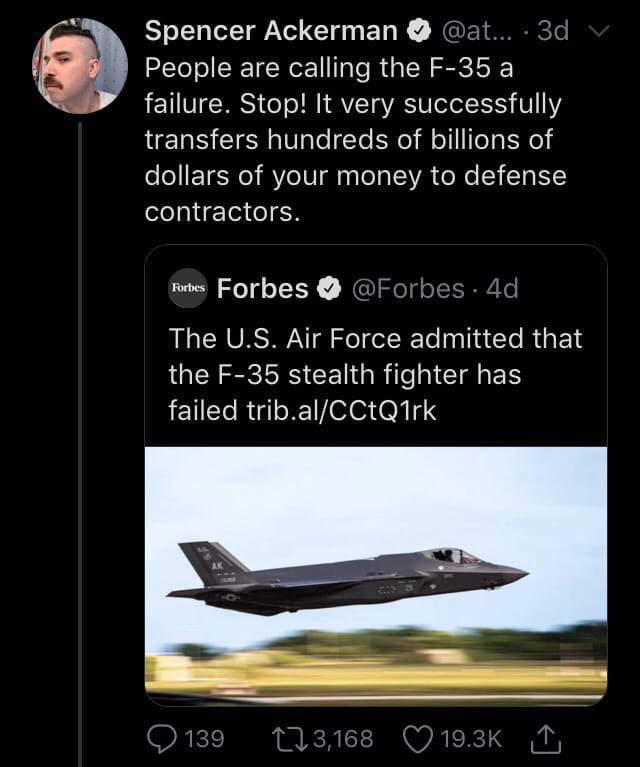Click Spencer Ackerman's verified badge
This screenshot has height=767, width=640.
click(x=417, y=32)
